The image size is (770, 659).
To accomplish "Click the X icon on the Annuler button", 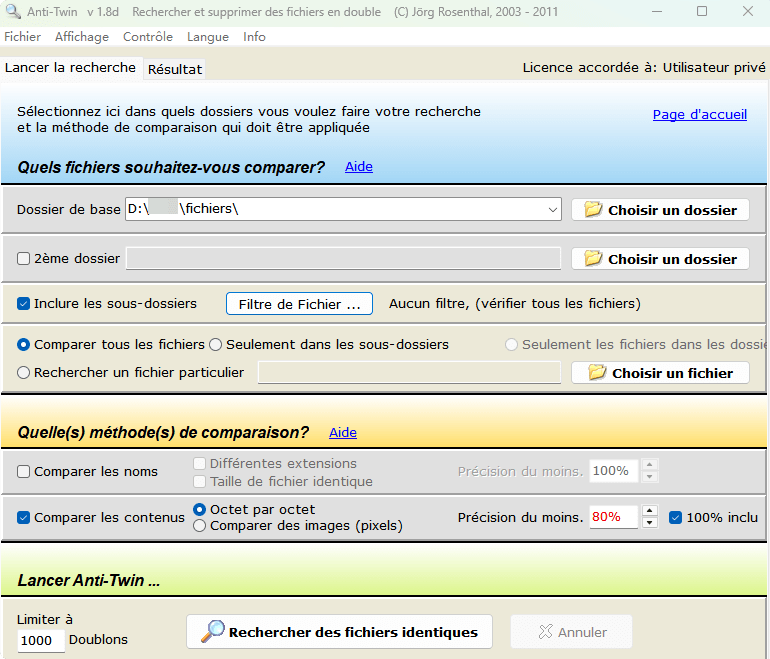I will coord(545,632).
